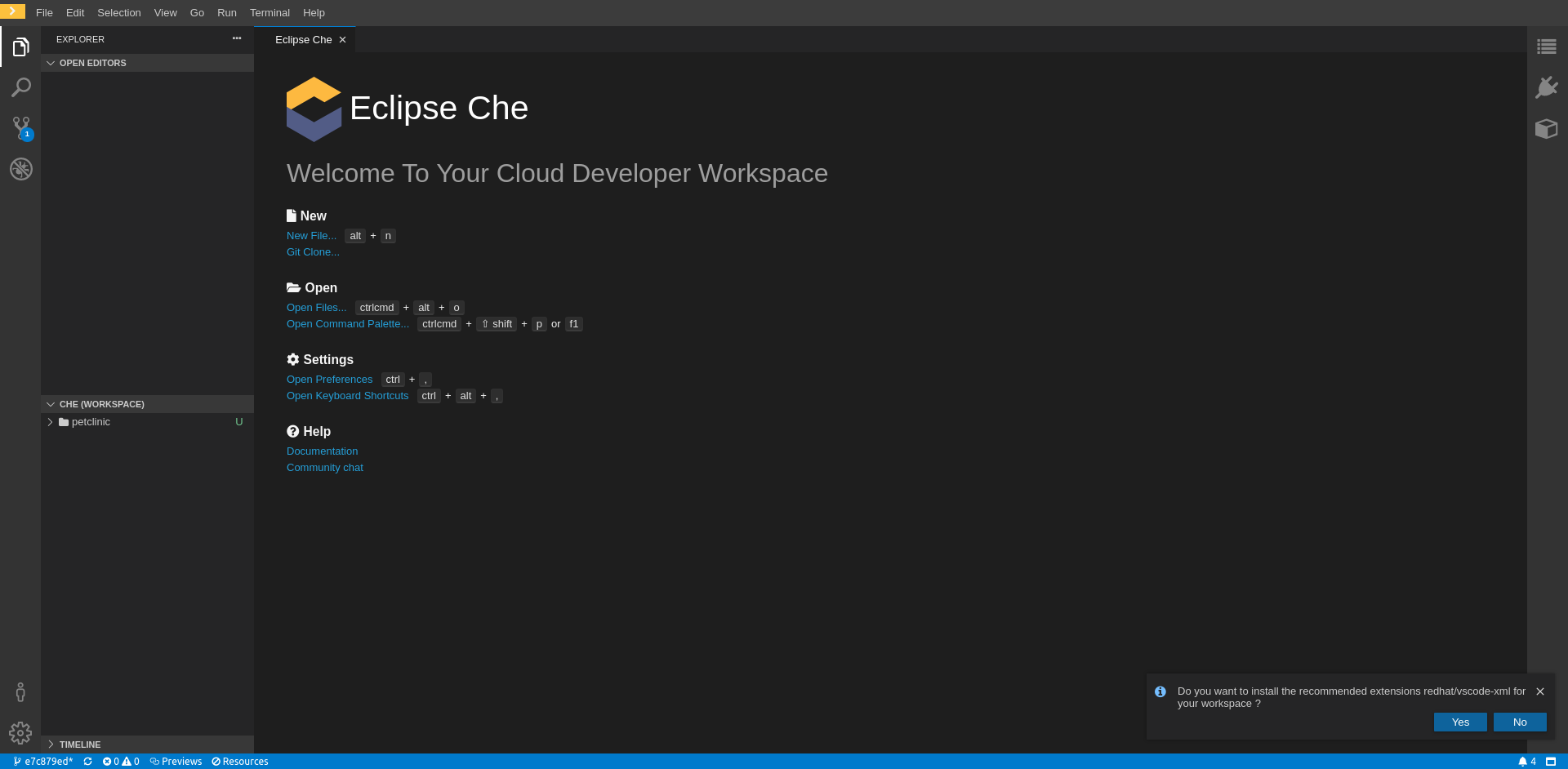The width and height of the screenshot is (1568, 769).
Task: Click the errors and warnings counter
Action: (119, 761)
